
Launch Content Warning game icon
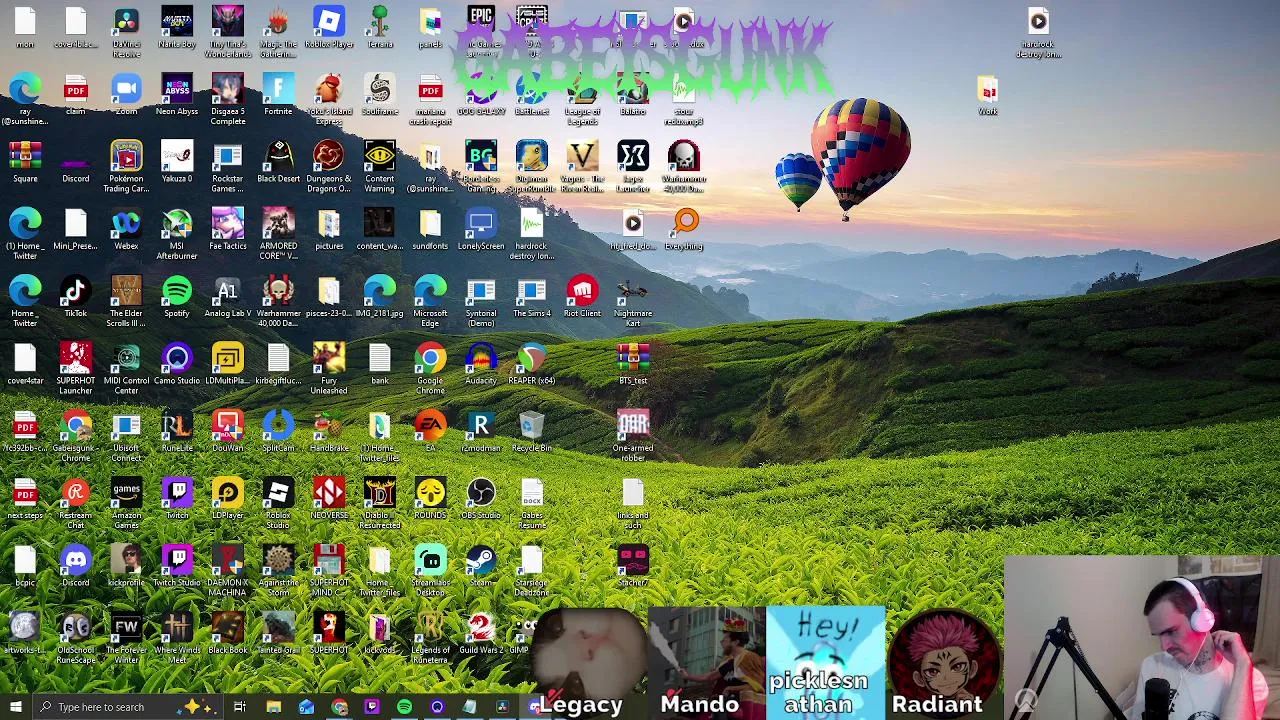point(380,167)
